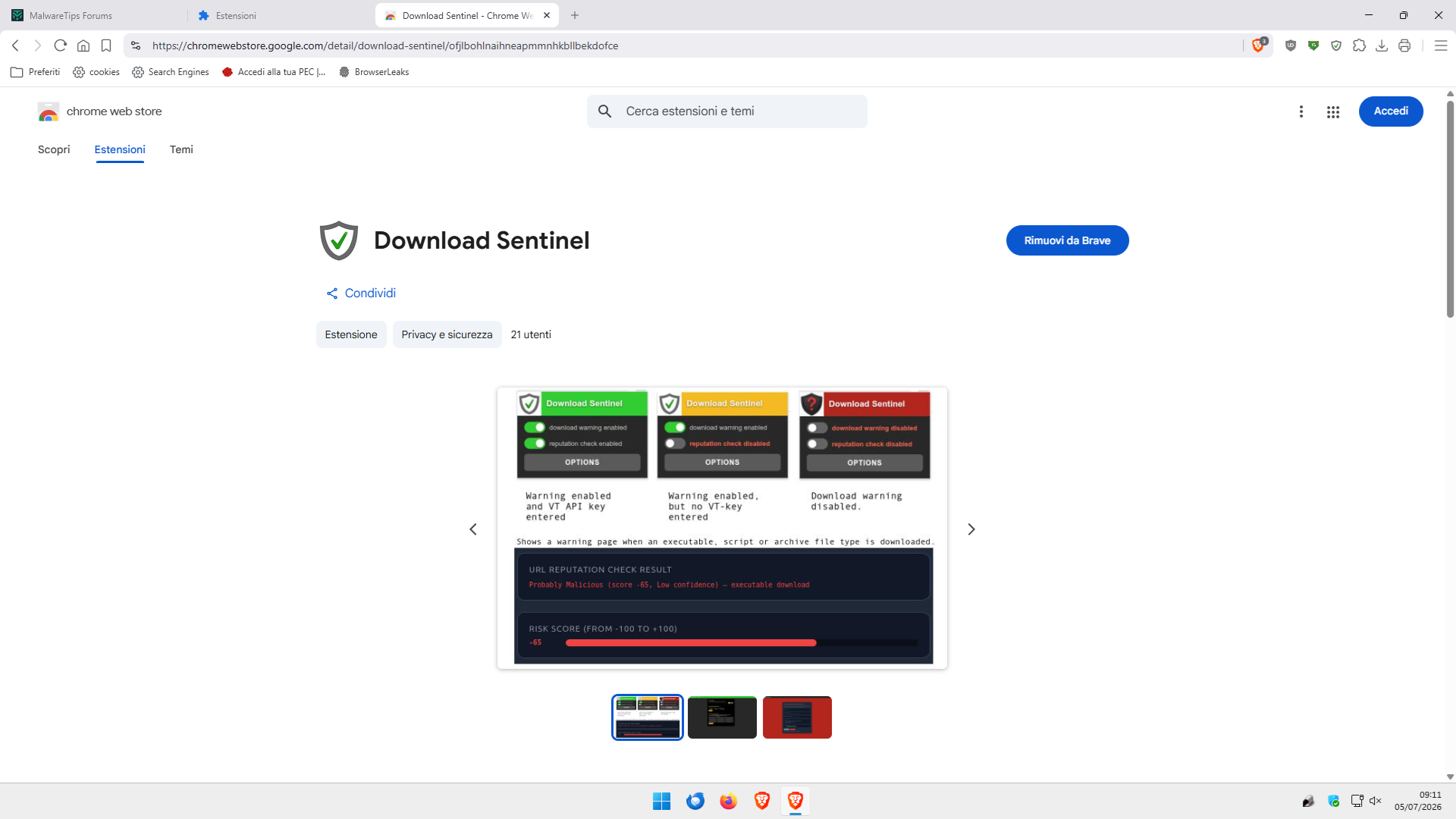Open Search Engines bookmark
1456x819 pixels.
[x=171, y=72]
